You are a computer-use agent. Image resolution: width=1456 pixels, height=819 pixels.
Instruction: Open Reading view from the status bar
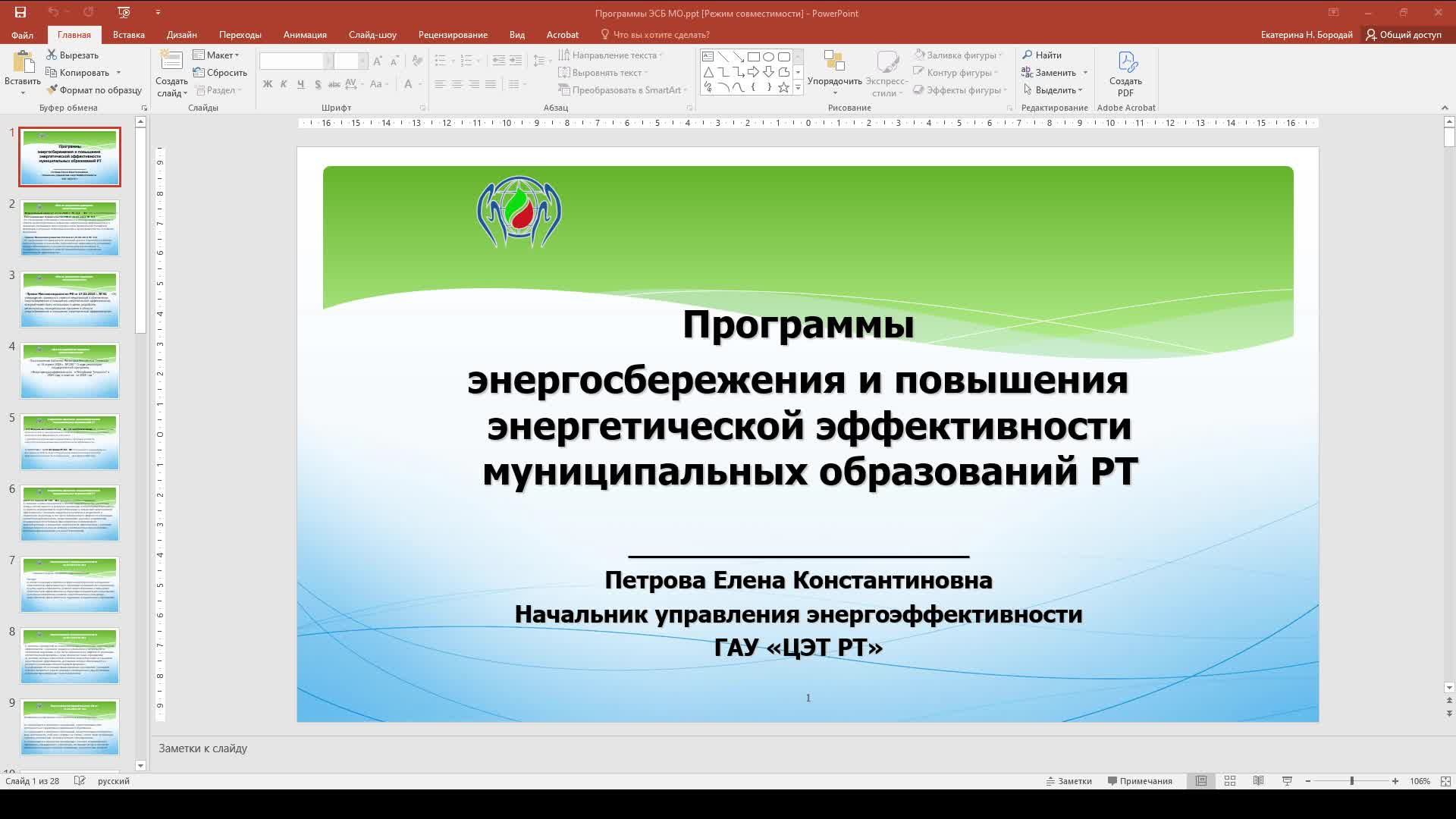point(1258,781)
